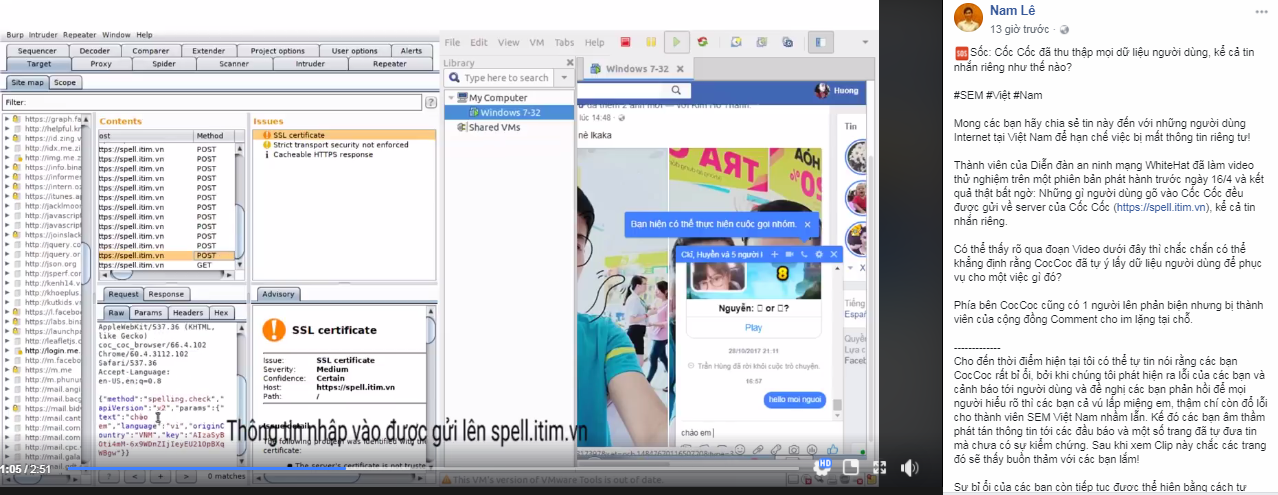This screenshot has width=1278, height=495.
Task: Open the HD video quality settings gear
Action: click(x=825, y=467)
